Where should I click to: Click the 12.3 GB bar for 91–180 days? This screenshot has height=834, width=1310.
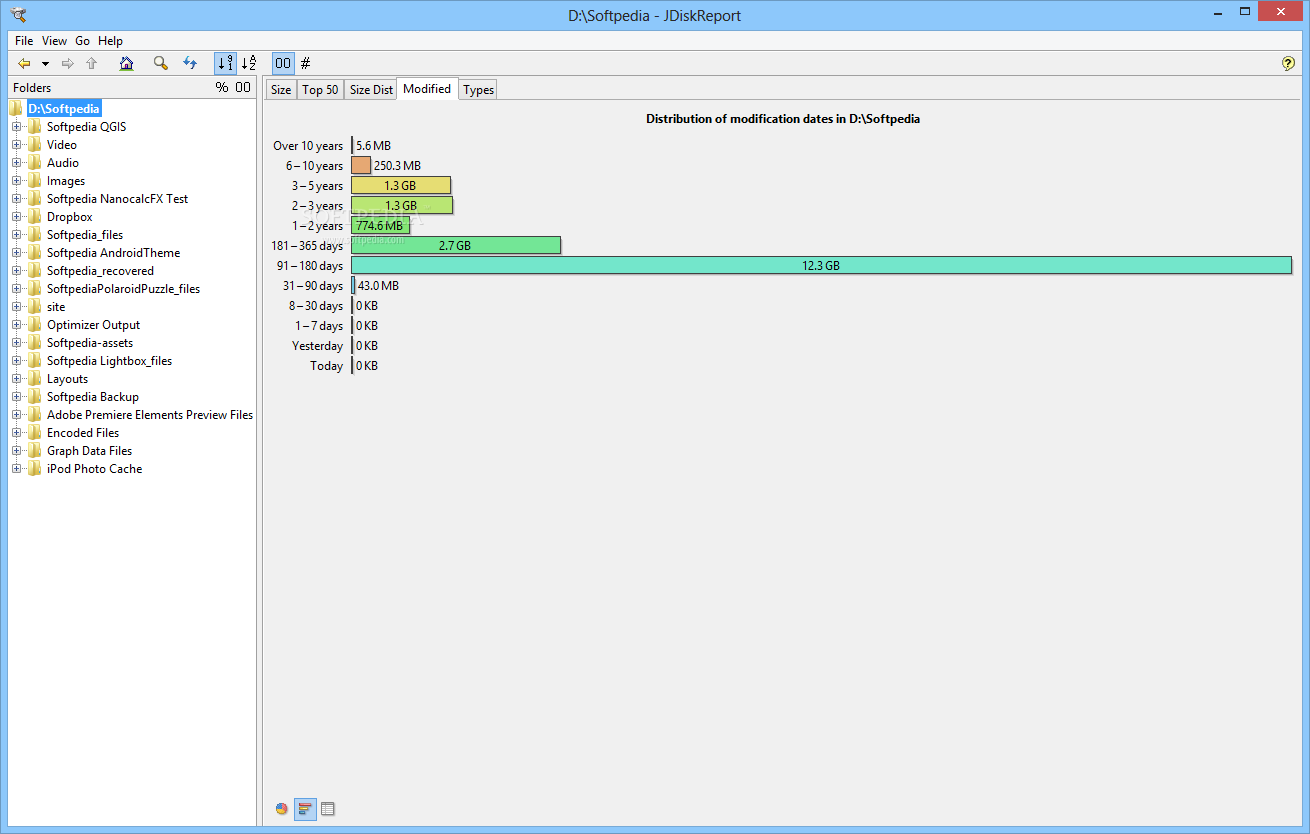pyautogui.click(x=821, y=265)
